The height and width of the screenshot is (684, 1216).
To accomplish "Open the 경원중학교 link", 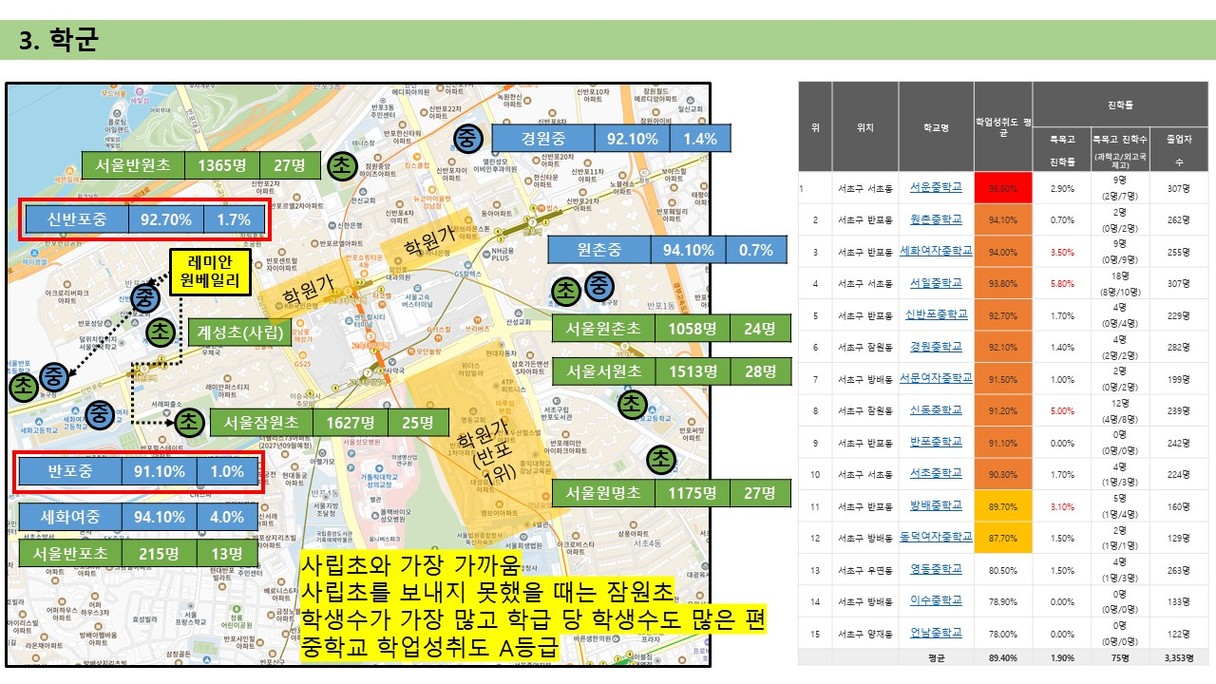I will coord(936,346).
